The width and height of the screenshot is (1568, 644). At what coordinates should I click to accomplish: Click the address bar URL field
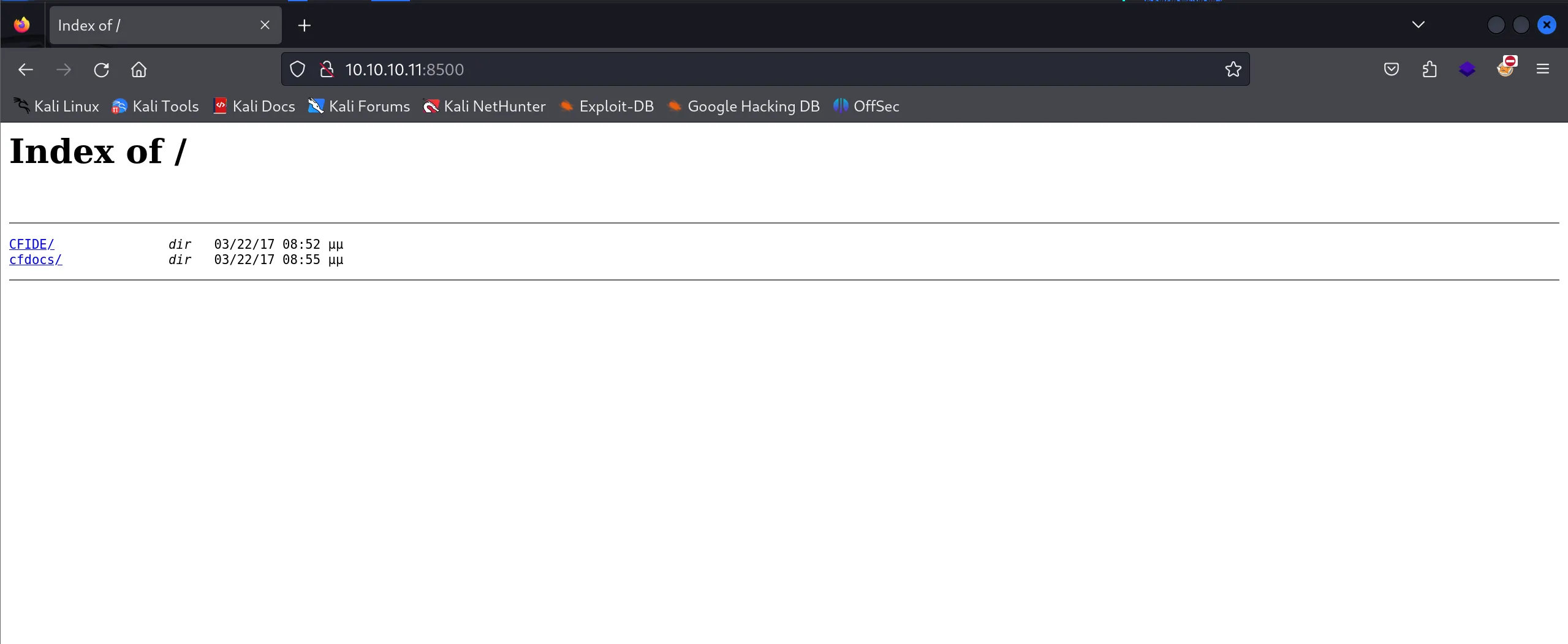[735, 70]
